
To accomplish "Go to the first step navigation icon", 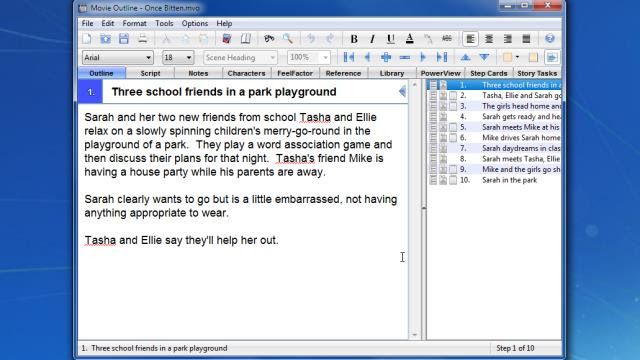I will click(x=349, y=57).
